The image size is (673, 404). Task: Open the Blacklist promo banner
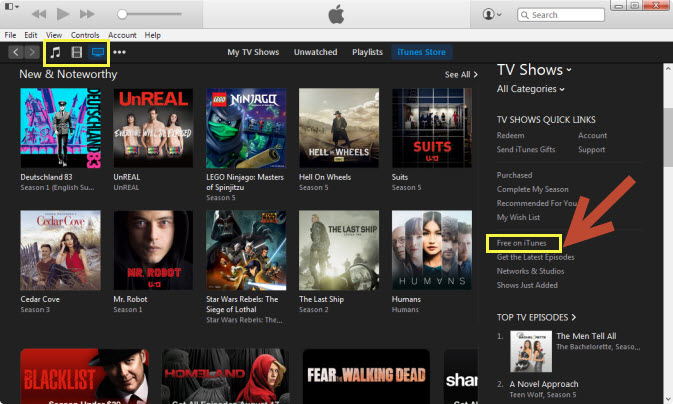[x=85, y=376]
